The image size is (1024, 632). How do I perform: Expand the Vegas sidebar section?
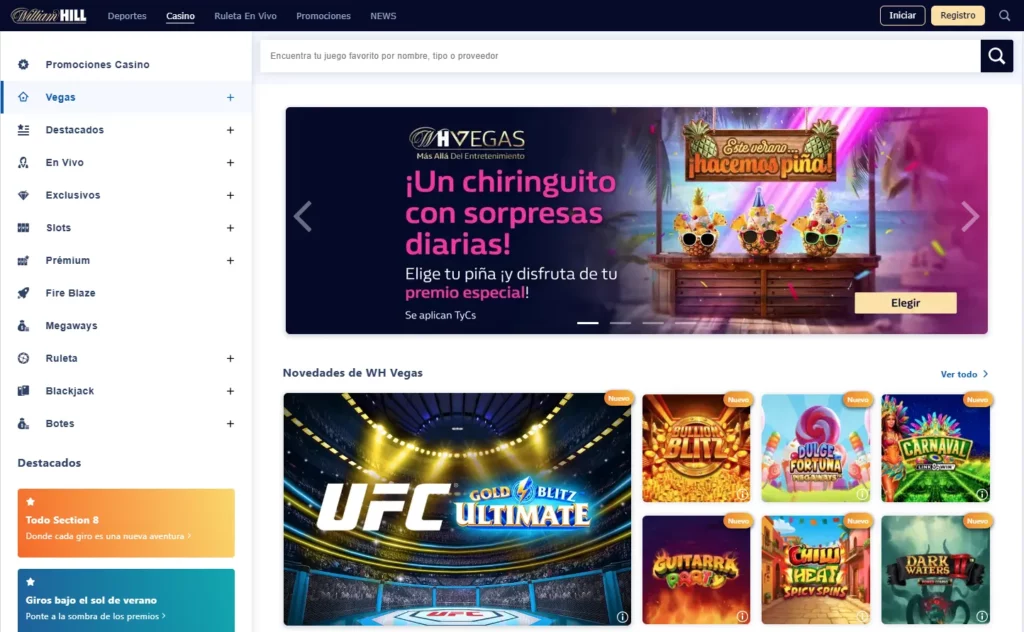pyautogui.click(x=230, y=97)
